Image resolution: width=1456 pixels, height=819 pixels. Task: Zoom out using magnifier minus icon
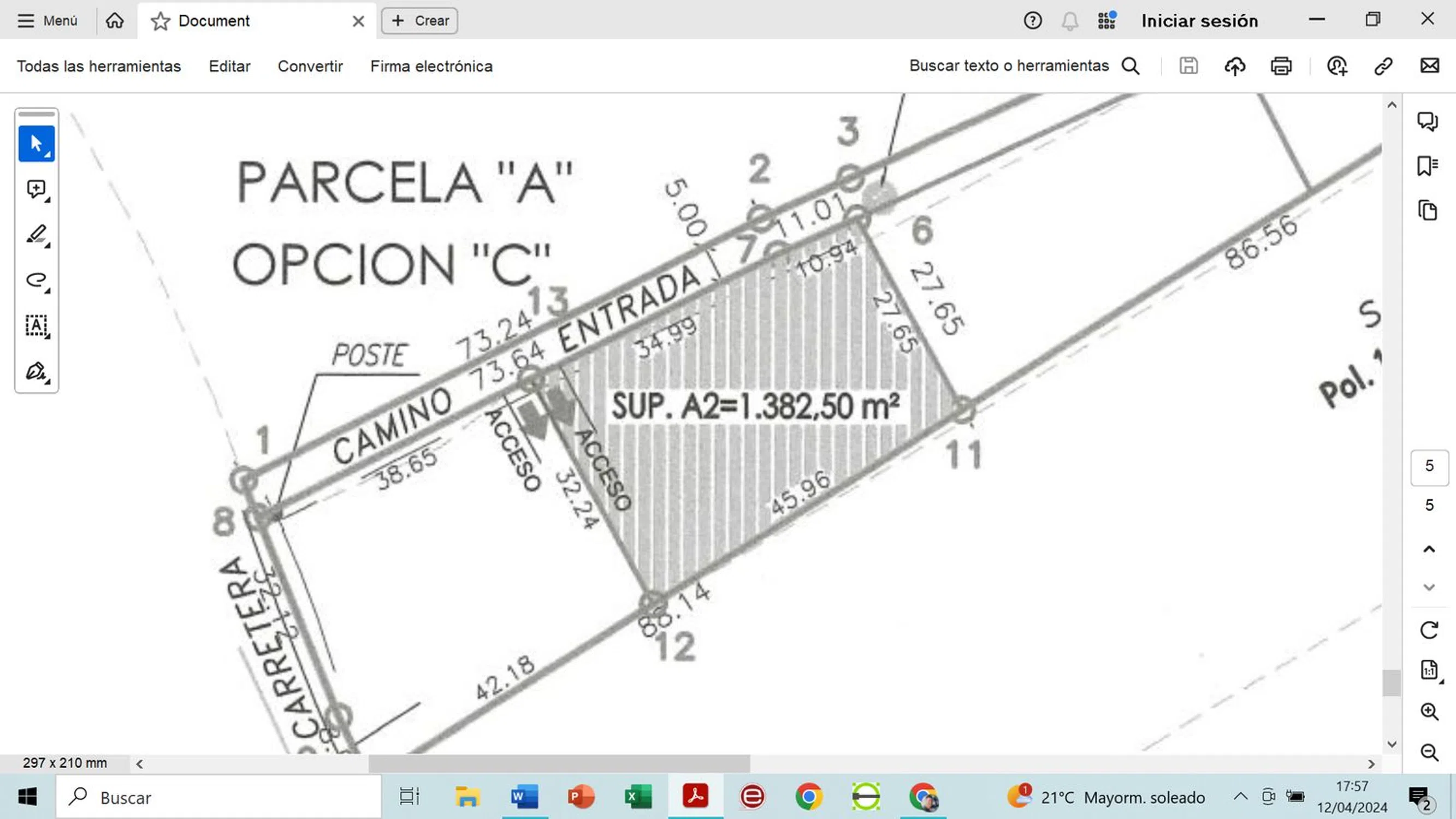1429,752
